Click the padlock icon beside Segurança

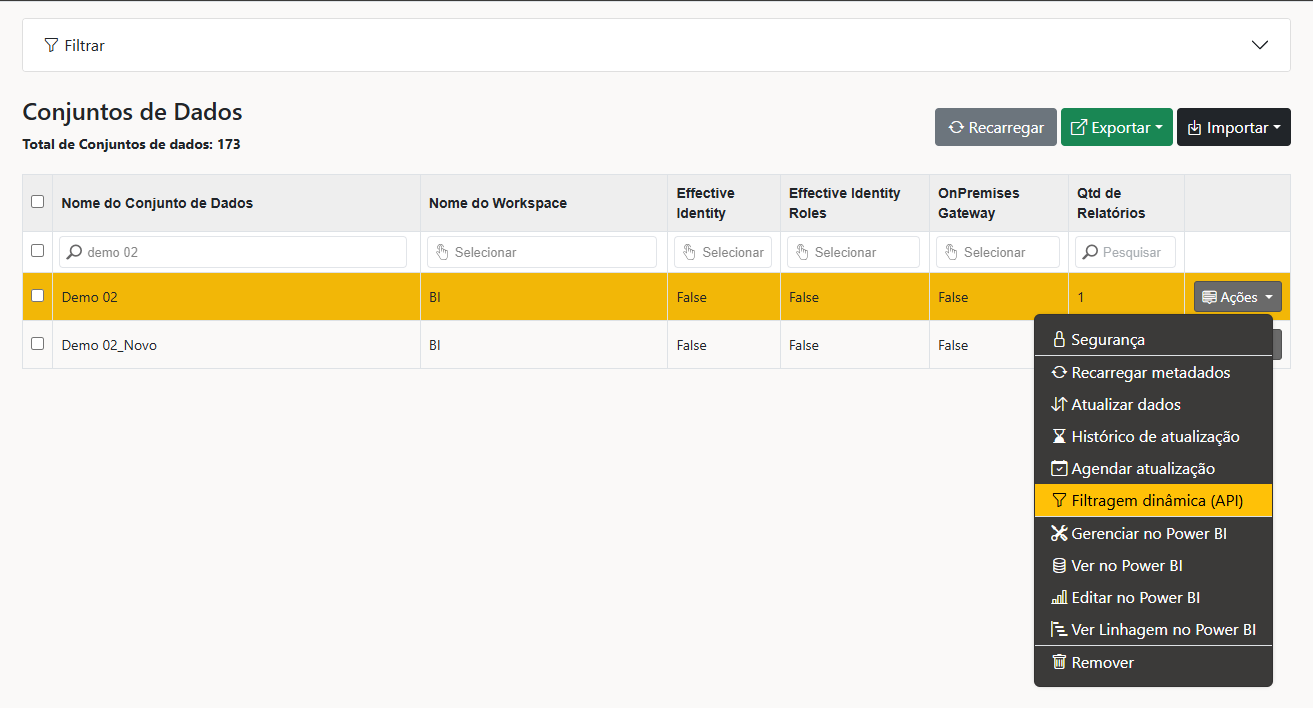click(1059, 340)
